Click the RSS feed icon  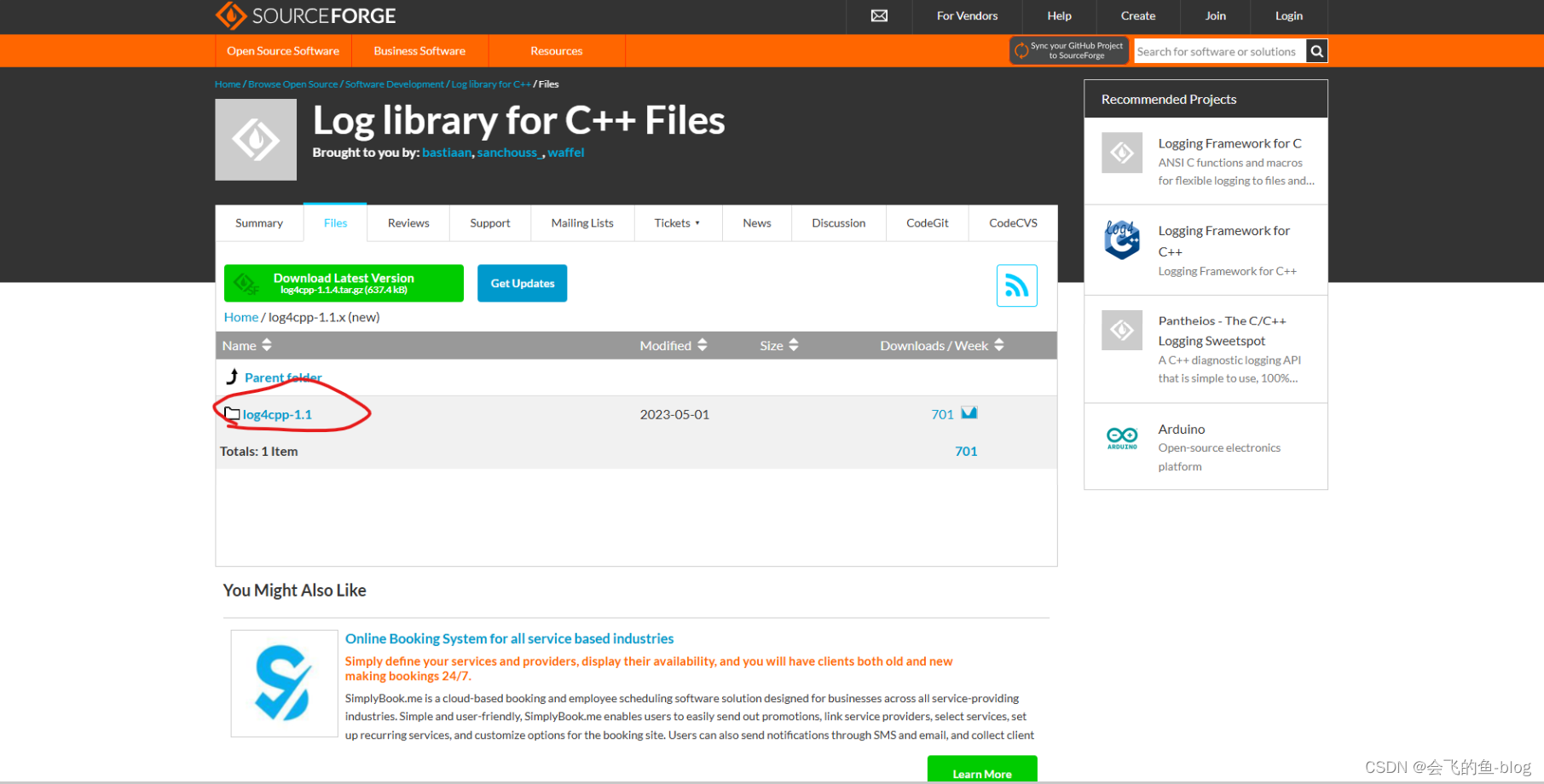[x=1017, y=285]
